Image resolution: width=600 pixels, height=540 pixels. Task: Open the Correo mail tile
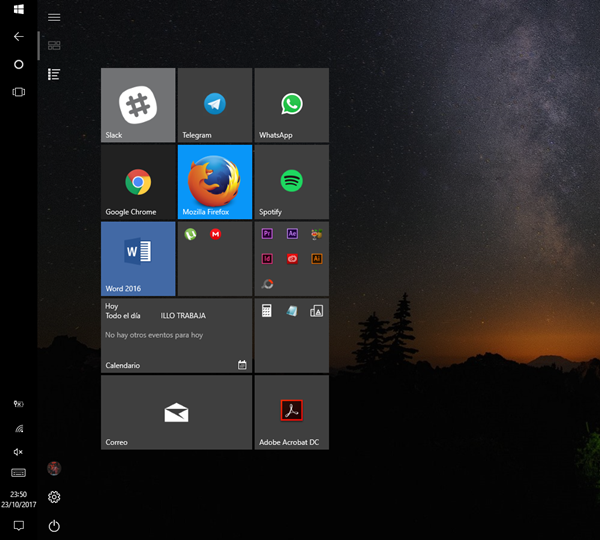(176, 412)
